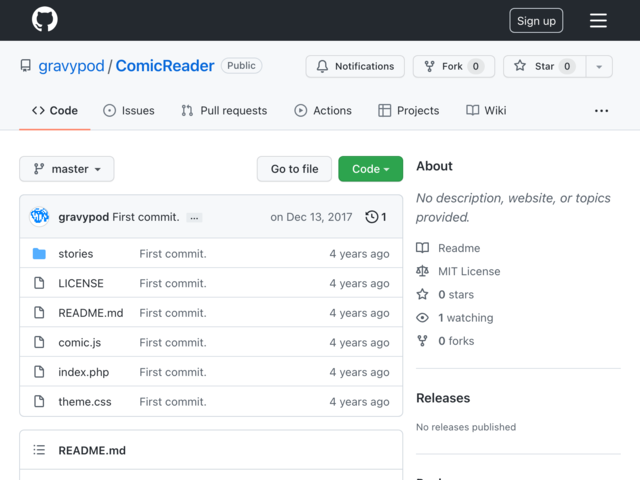Viewport: 640px width, 480px height.
Task: Click the book icon beside Readme
Action: [422, 248]
